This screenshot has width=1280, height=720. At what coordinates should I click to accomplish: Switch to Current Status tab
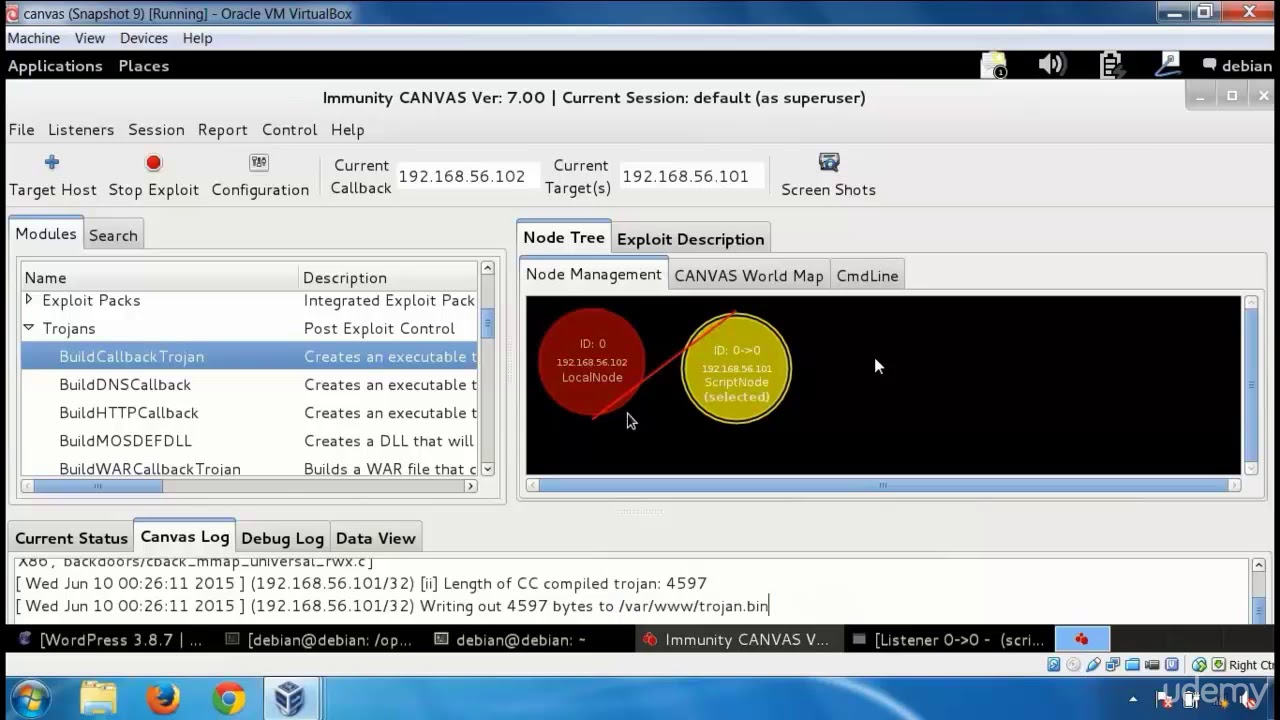pyautogui.click(x=71, y=538)
